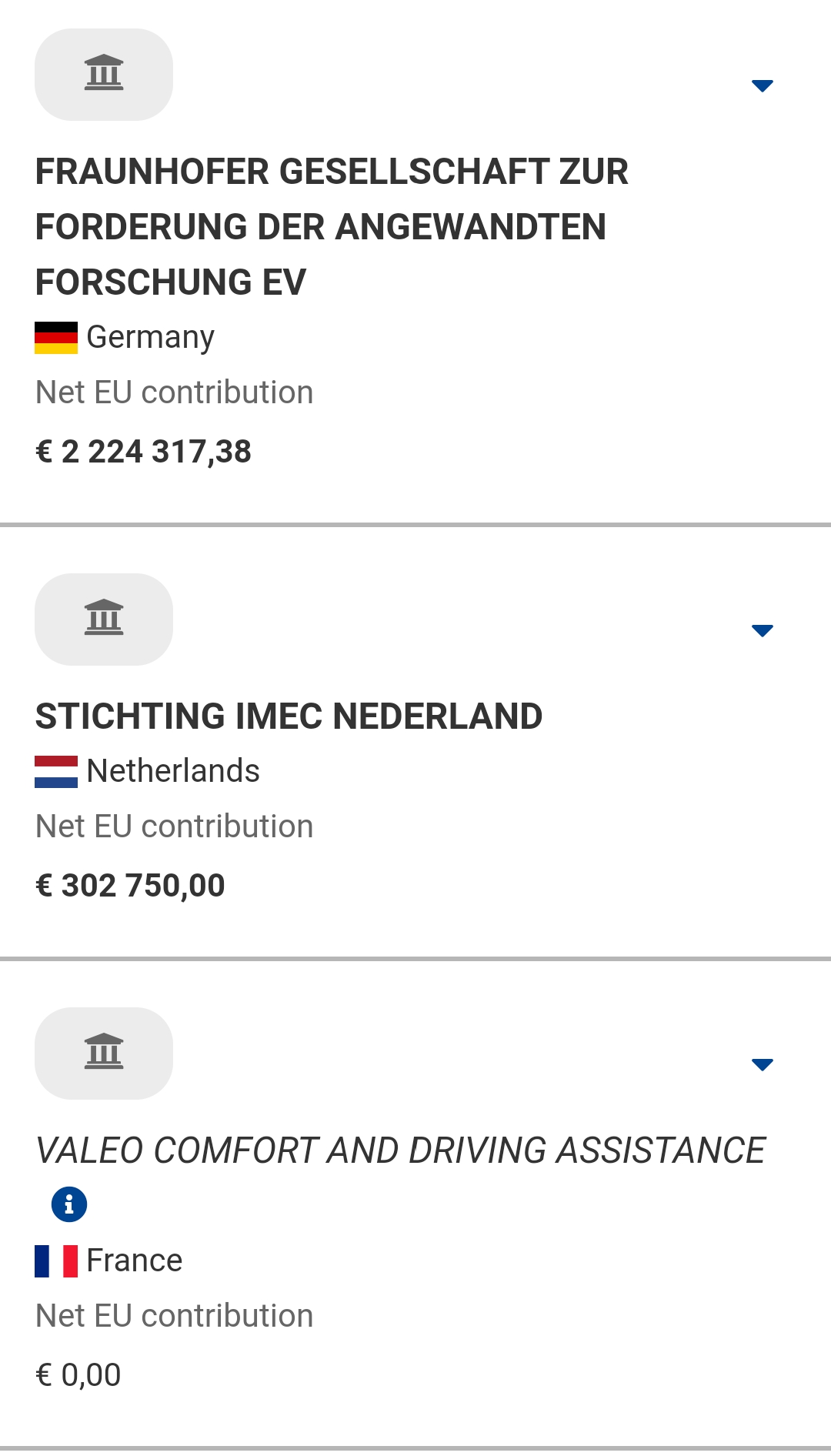Open STICHTING IMEC NEDERLAND title
The image size is (831, 1456).
289,716
